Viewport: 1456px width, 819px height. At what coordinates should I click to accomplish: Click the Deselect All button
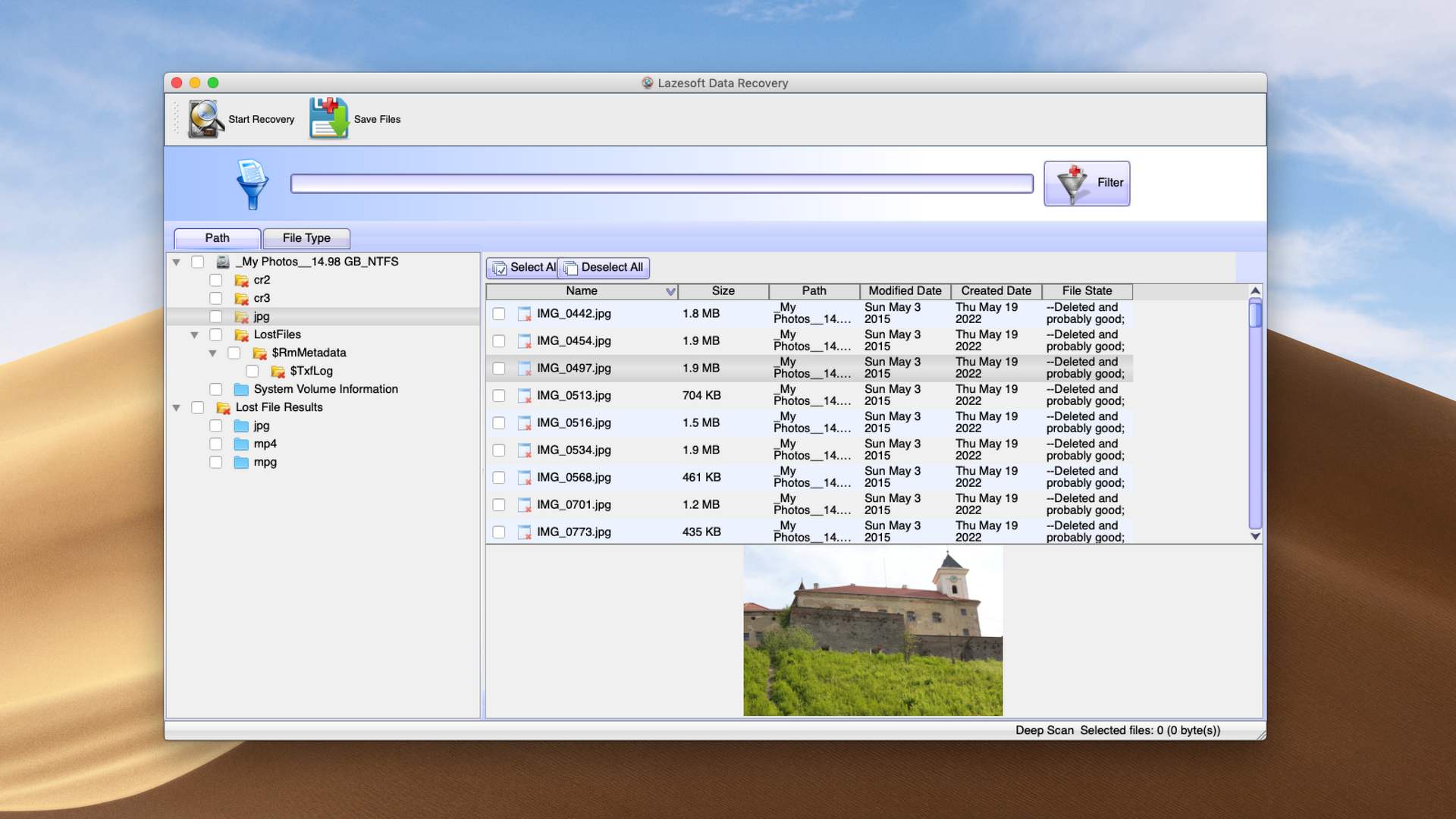[x=604, y=268]
